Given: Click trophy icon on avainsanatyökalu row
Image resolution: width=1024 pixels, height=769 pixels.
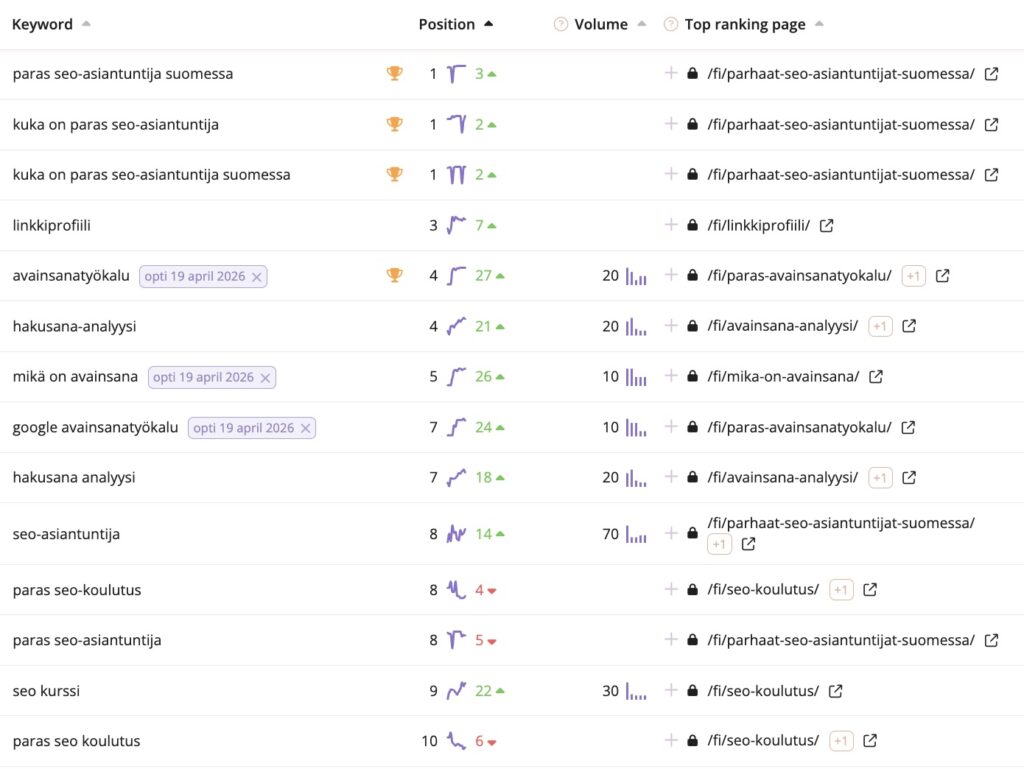Looking at the screenshot, I should coord(394,275).
